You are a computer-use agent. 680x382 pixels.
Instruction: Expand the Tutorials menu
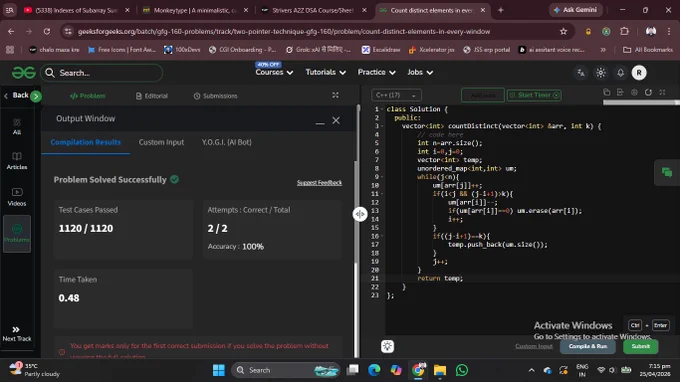[x=325, y=72]
